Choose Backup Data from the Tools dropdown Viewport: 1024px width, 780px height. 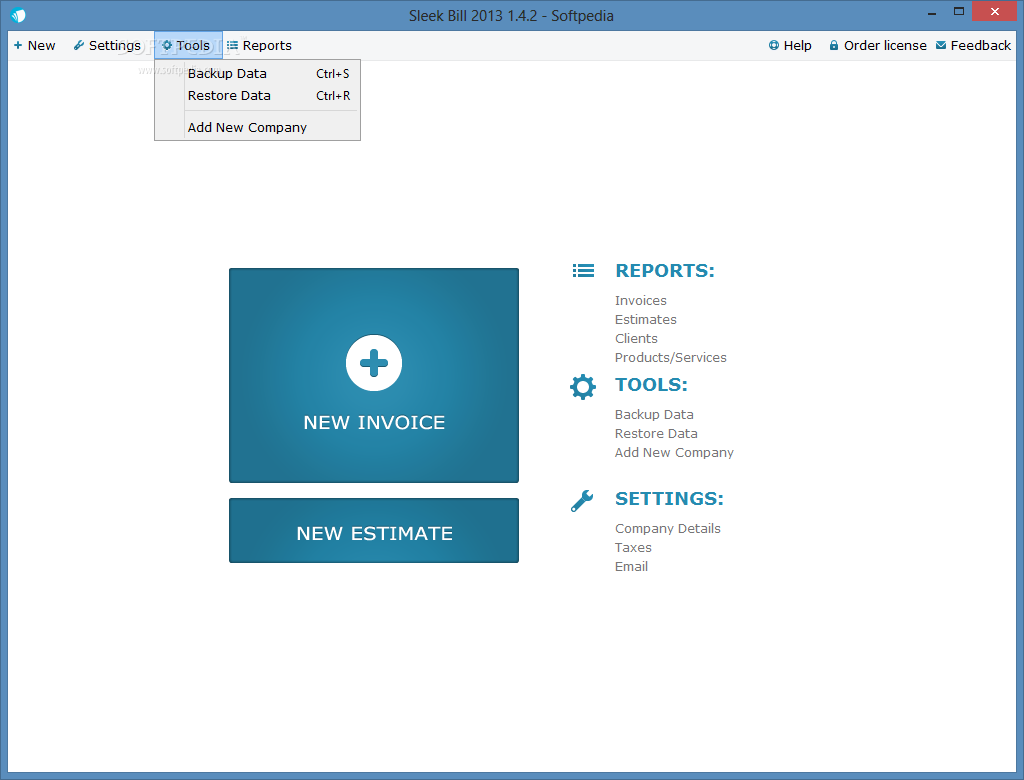tap(257, 74)
